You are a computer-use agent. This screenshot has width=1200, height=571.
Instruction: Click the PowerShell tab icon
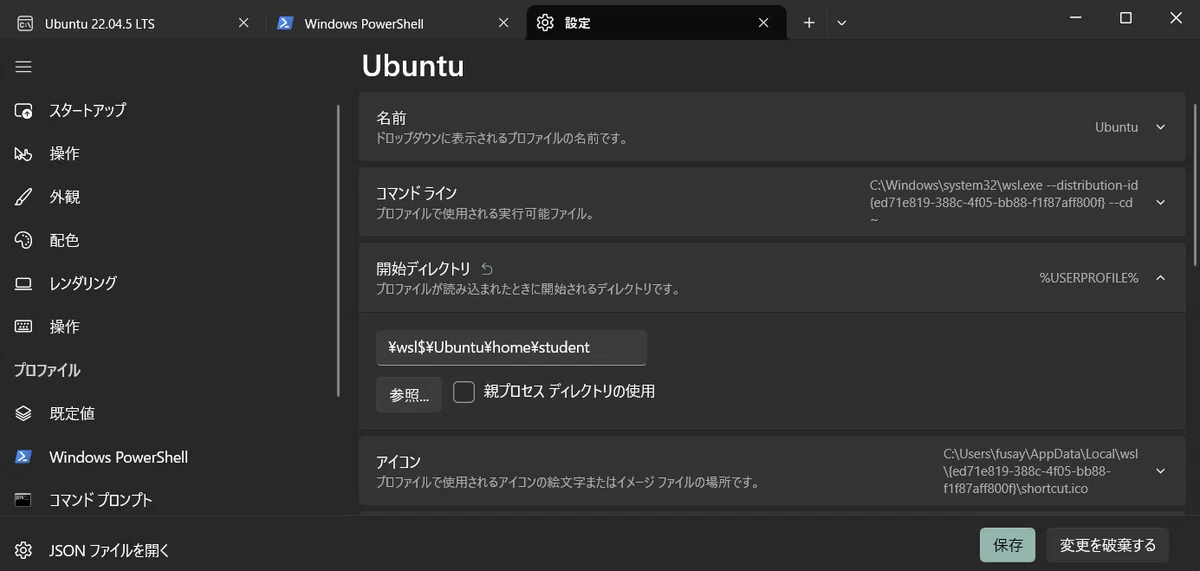click(x=285, y=23)
